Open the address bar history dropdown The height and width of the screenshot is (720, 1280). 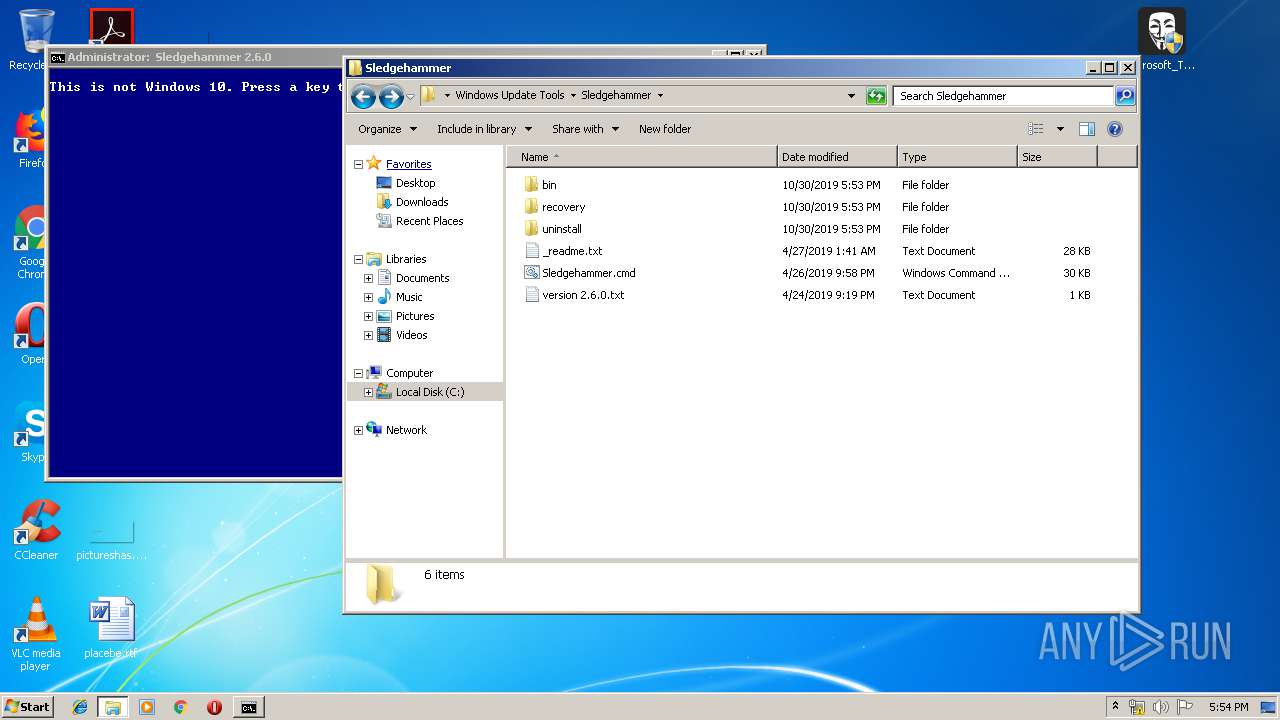pyautogui.click(x=851, y=96)
